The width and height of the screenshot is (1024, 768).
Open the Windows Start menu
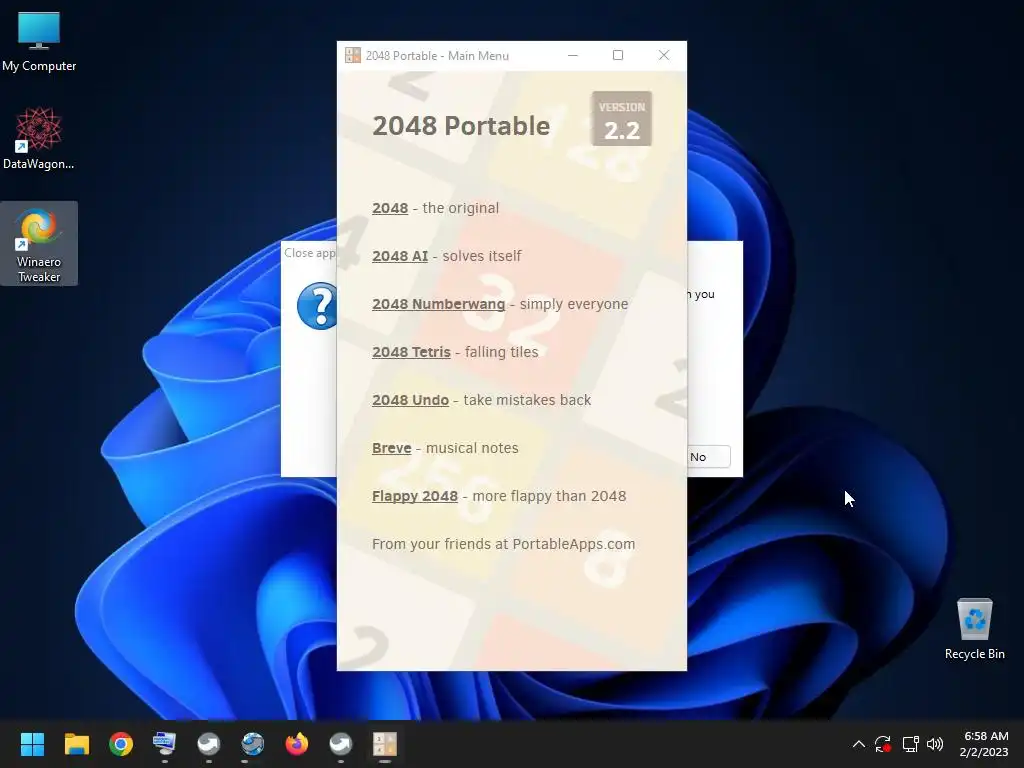pyautogui.click(x=32, y=744)
